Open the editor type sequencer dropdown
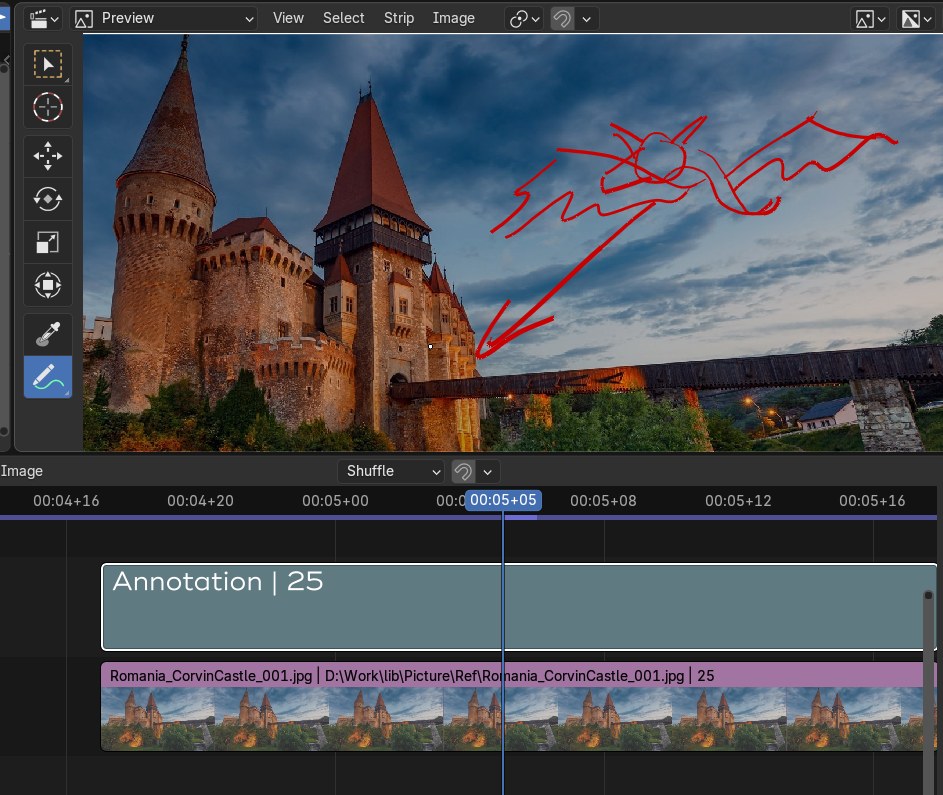This screenshot has width=943, height=795. 45,19
